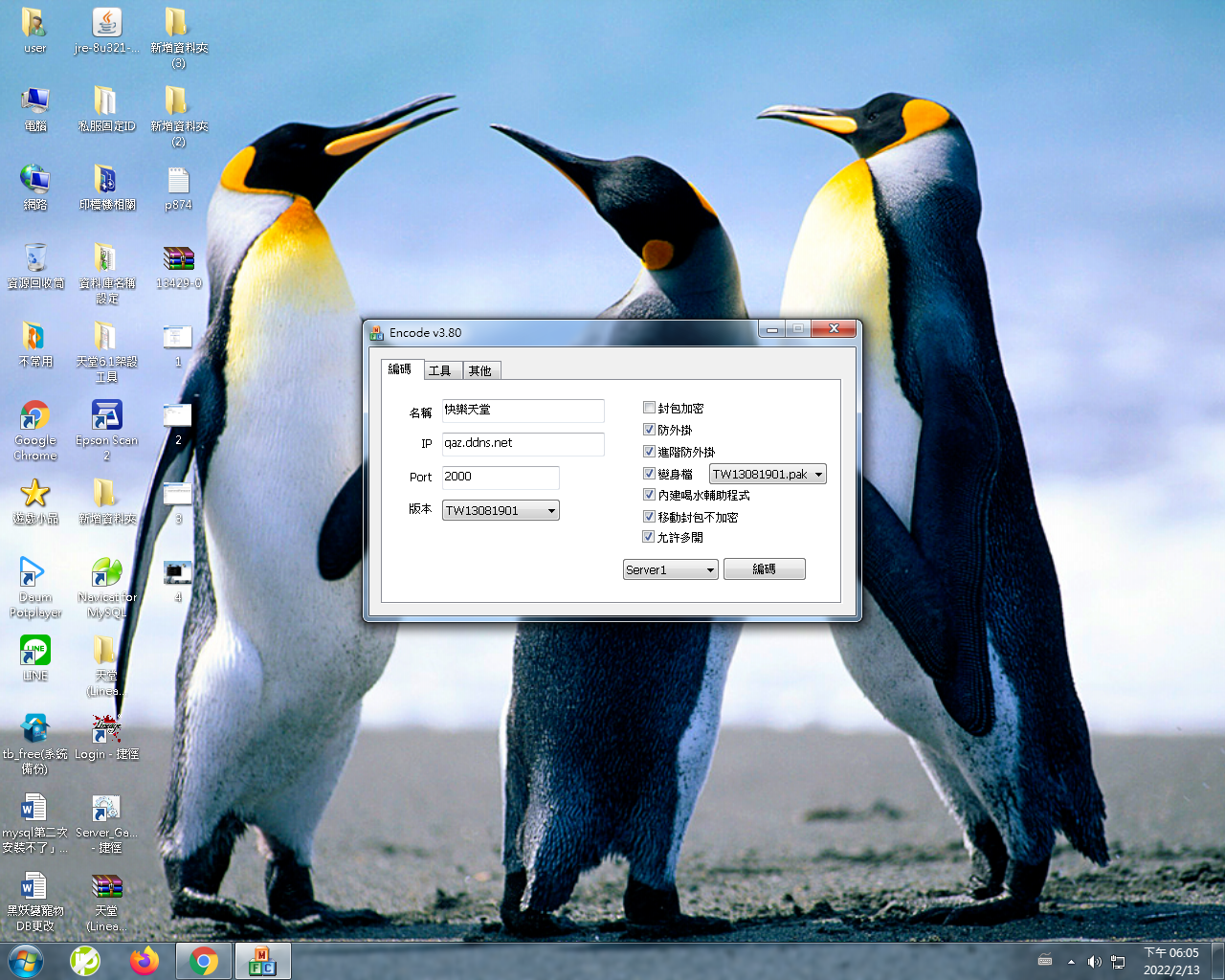Open the 天堂6.1架設工具 folder
The width and height of the screenshot is (1225, 980).
coord(106,351)
